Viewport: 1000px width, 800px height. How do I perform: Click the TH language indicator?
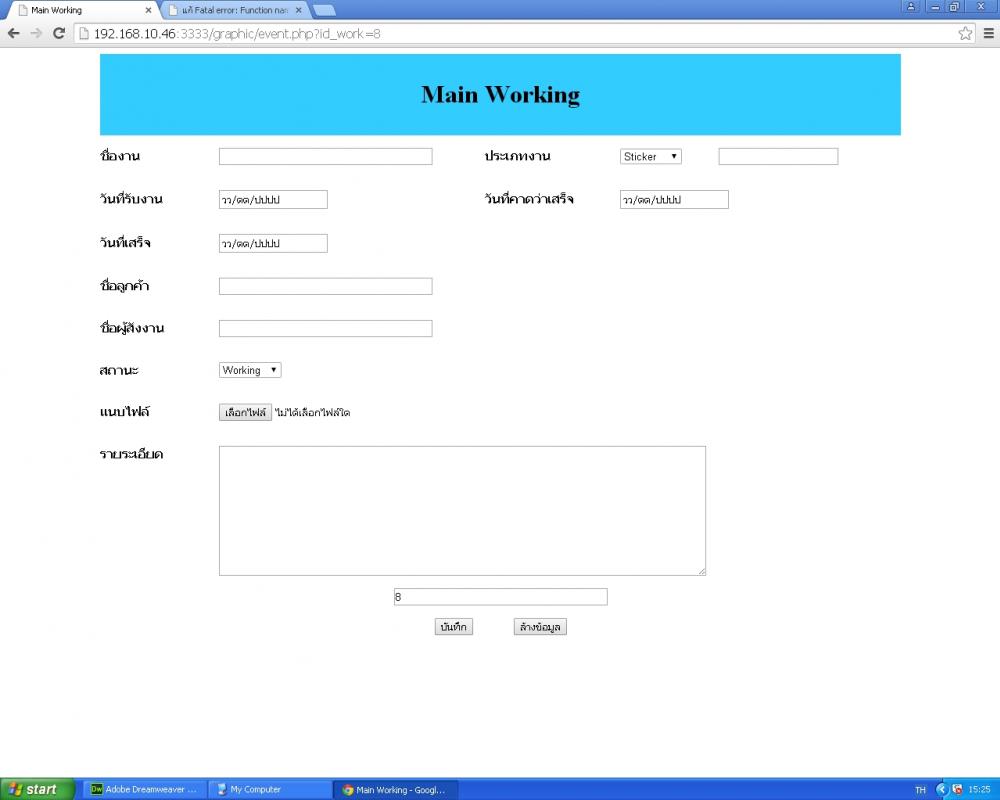(x=920, y=790)
